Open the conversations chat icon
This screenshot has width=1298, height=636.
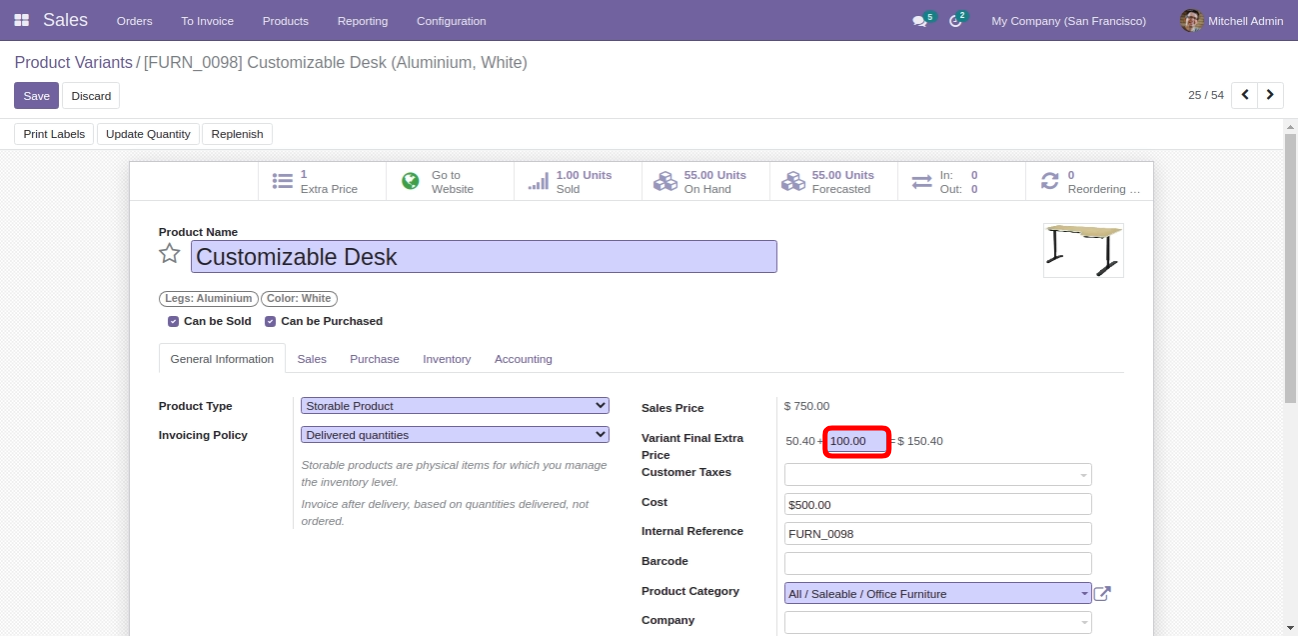pos(919,21)
